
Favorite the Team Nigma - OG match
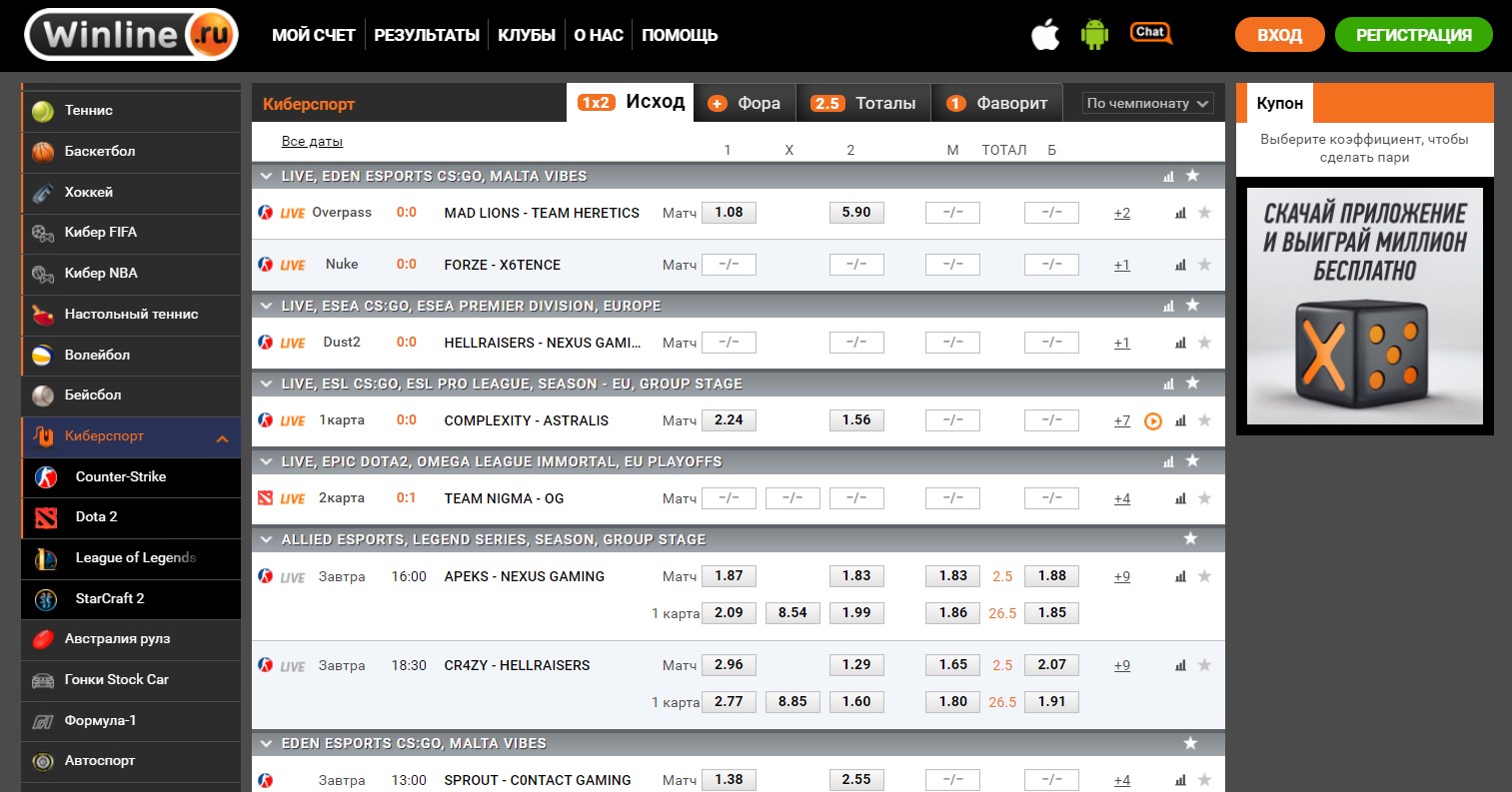pyautogui.click(x=1204, y=498)
